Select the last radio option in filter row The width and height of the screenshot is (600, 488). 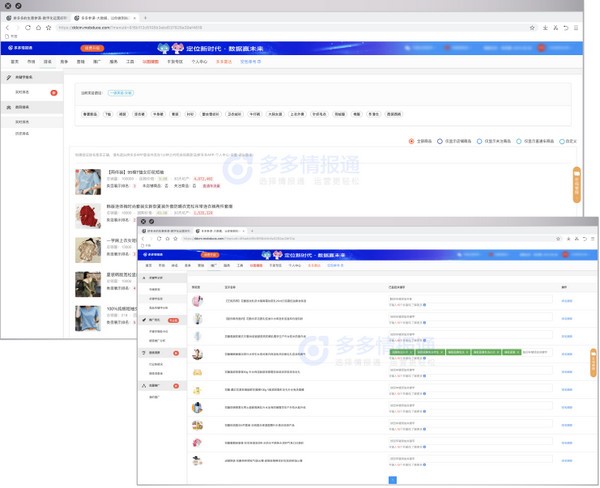tap(564, 141)
